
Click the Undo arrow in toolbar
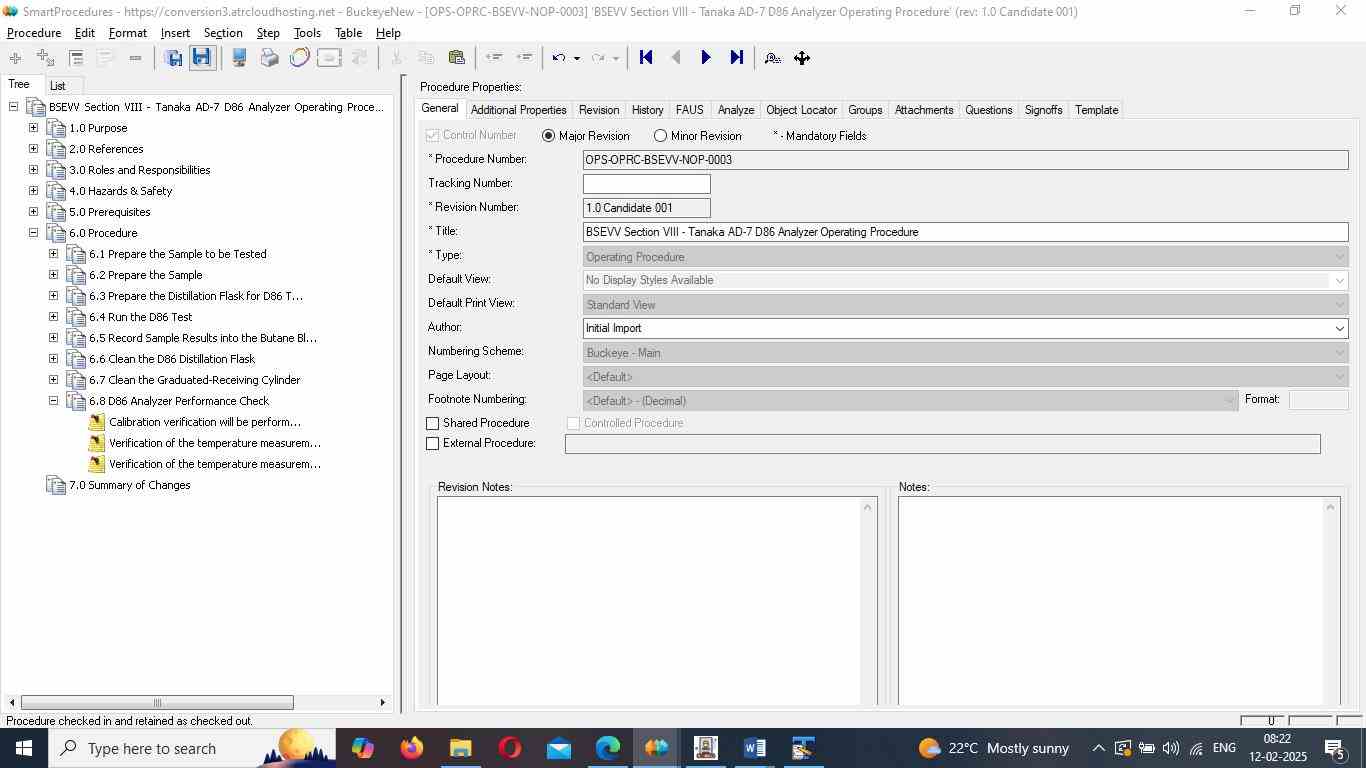coord(559,58)
